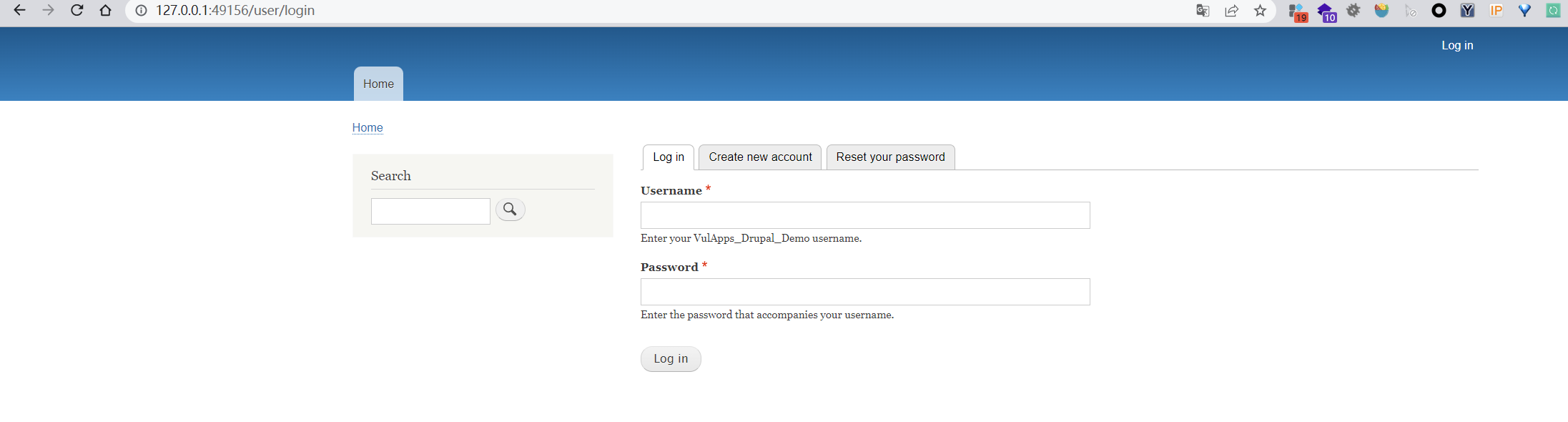This screenshot has height=422, width=1568.
Task: Bookmark this page with the star icon
Action: (x=1260, y=10)
